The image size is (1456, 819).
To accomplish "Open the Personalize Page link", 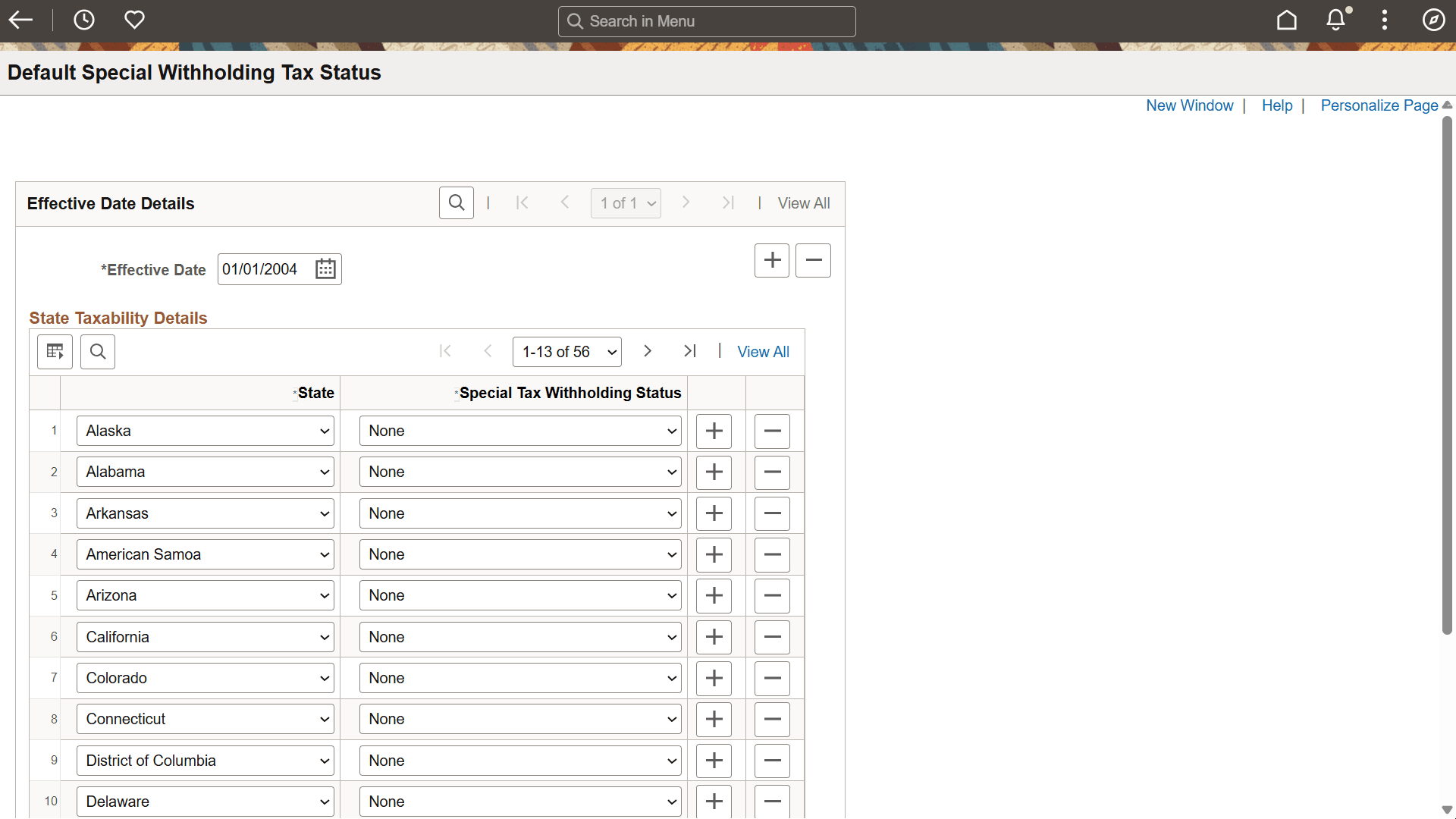I will pyautogui.click(x=1379, y=105).
